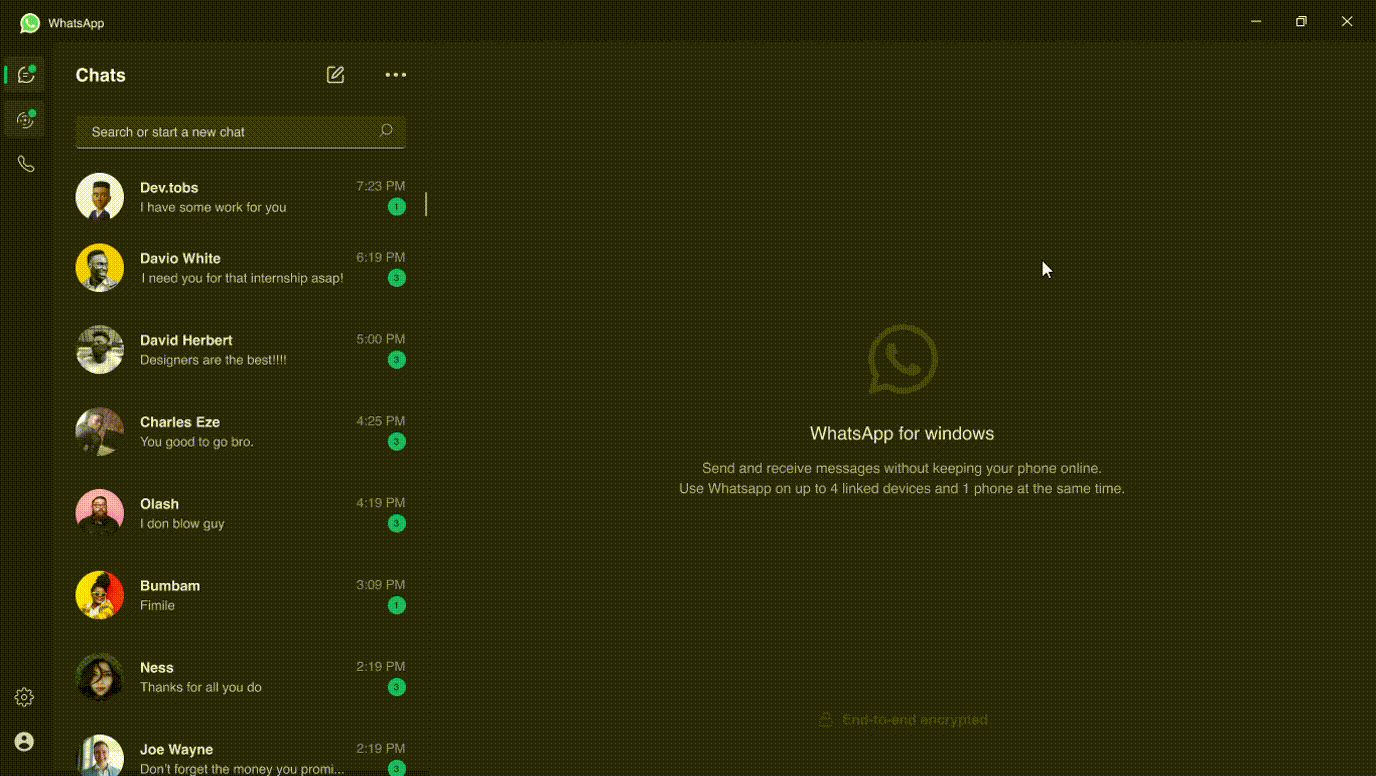The height and width of the screenshot is (776, 1376).
Task: Open chat with Dev.tobs
Action: (240, 197)
